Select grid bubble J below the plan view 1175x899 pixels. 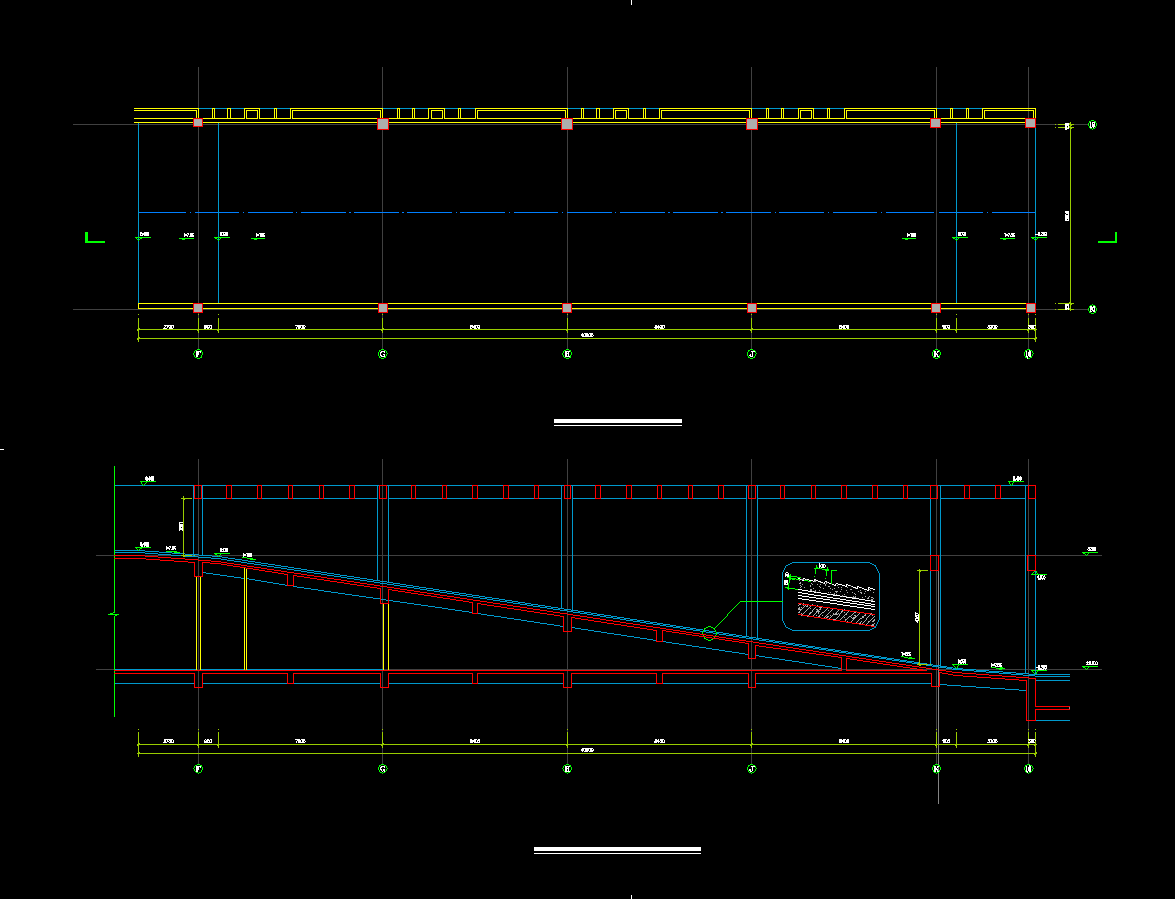(751, 354)
